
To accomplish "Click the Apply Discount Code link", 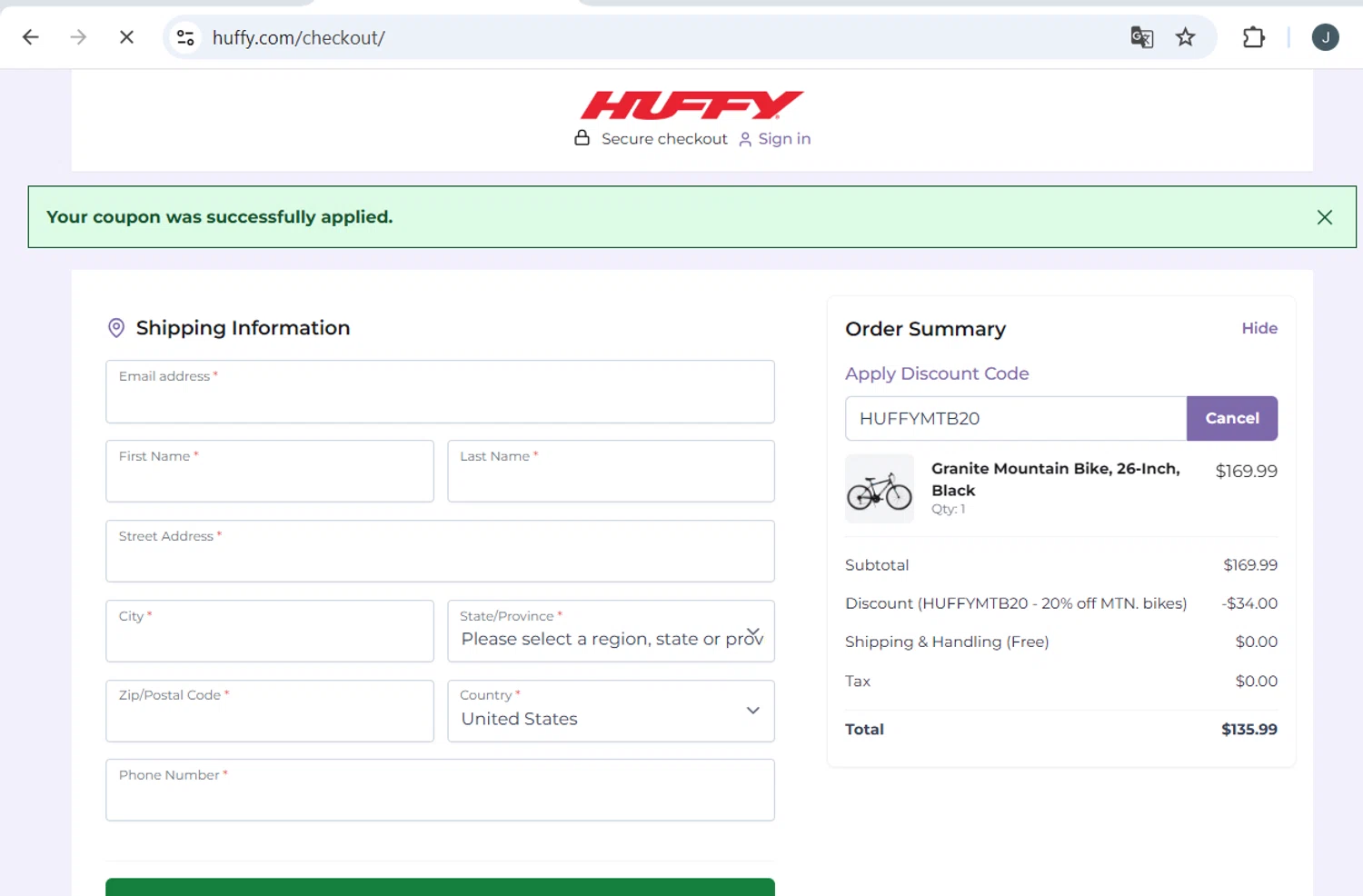I will click(x=937, y=373).
